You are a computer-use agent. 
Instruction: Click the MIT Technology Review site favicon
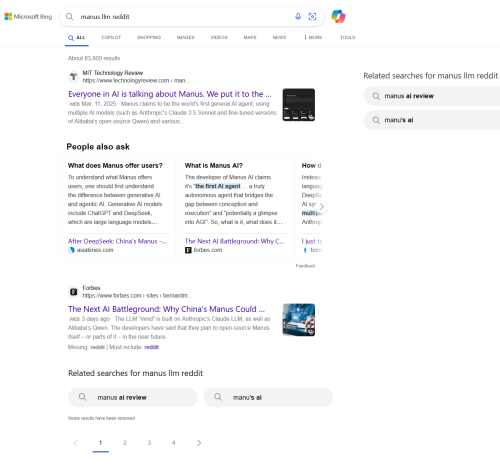pos(73,77)
